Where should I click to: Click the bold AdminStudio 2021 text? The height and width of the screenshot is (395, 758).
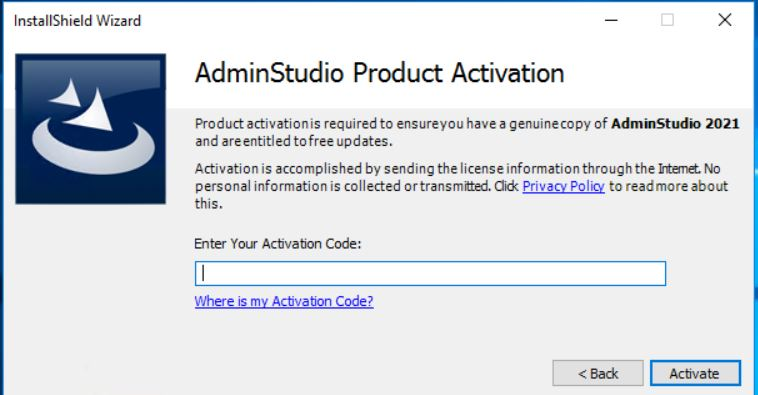[675, 123]
